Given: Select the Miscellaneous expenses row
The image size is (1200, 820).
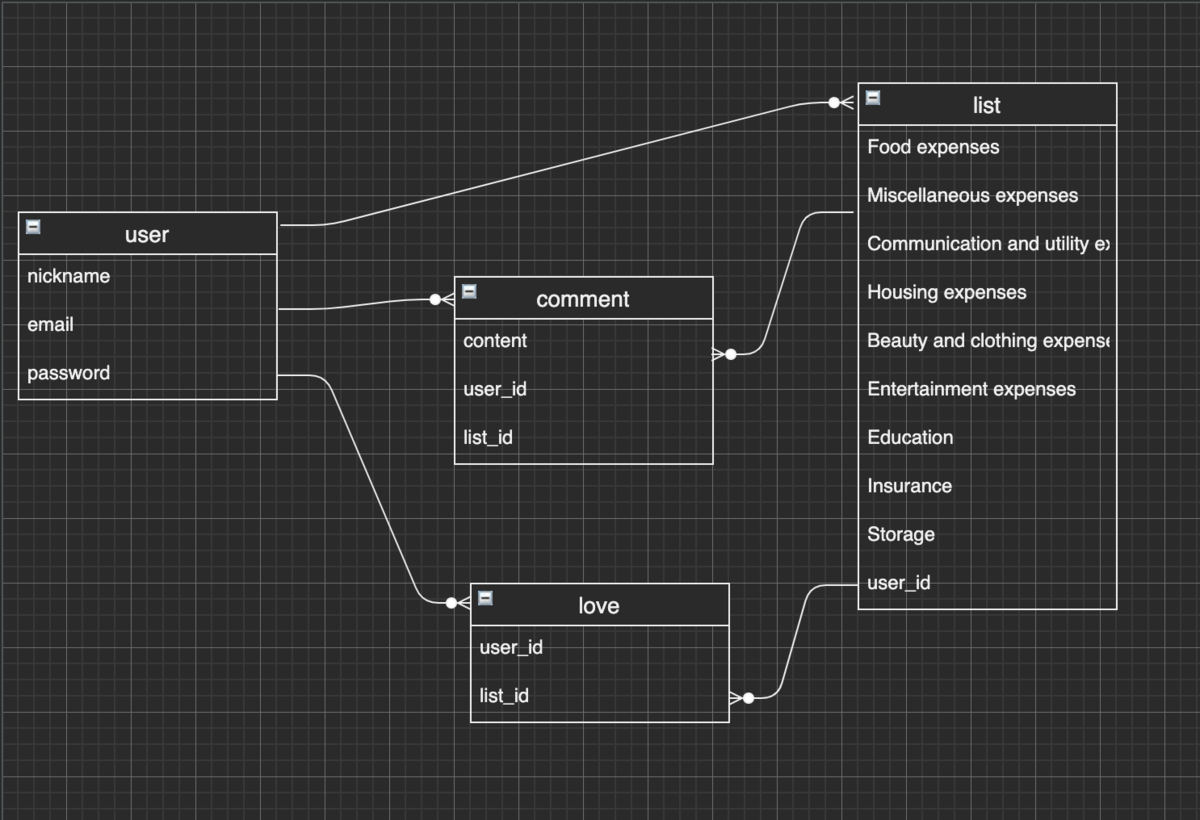Looking at the screenshot, I should 988,196.
